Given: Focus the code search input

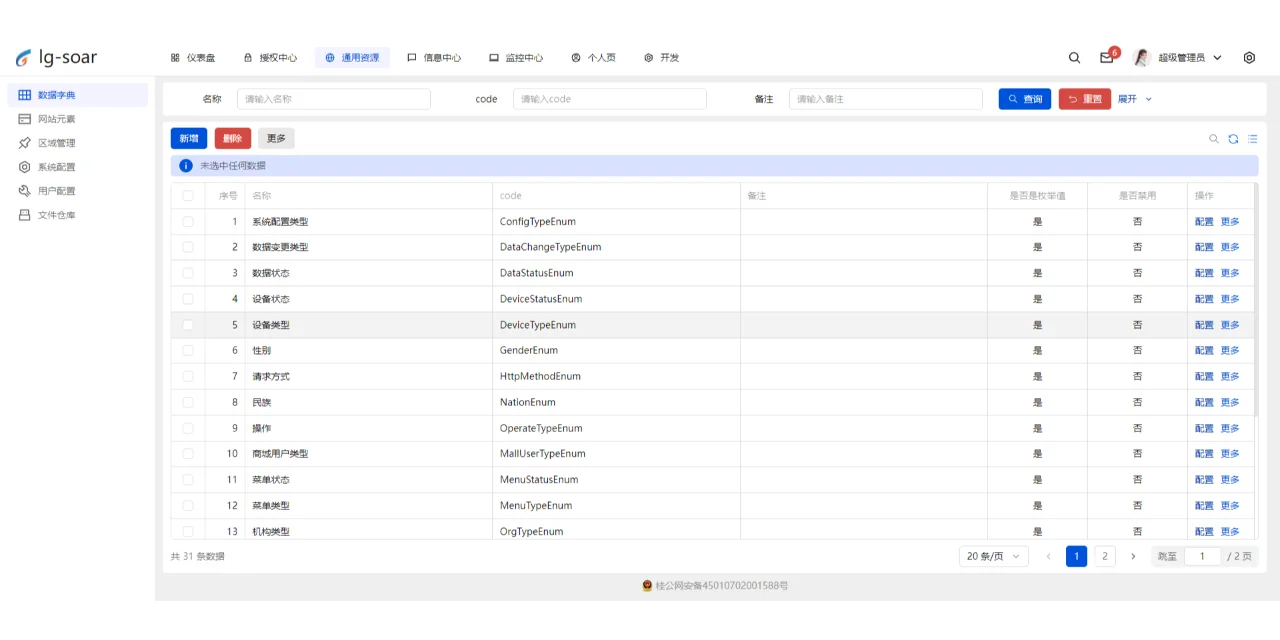Looking at the screenshot, I should [610, 99].
